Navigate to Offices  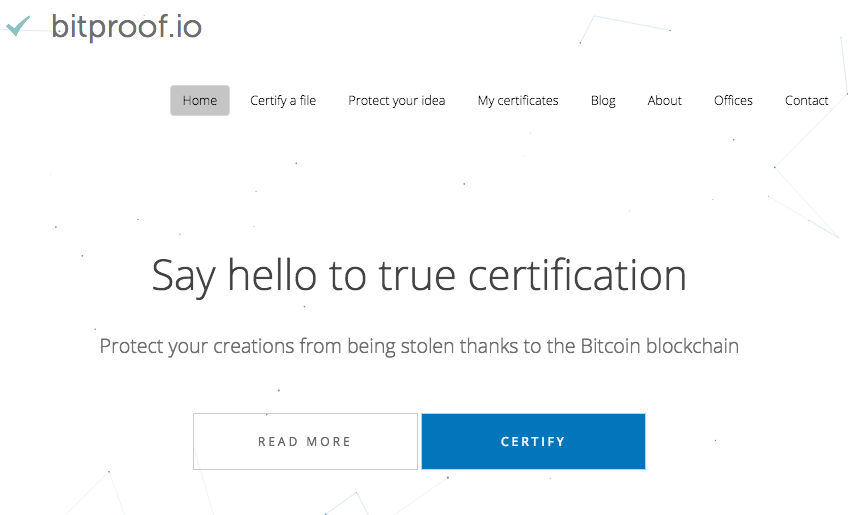tap(733, 100)
